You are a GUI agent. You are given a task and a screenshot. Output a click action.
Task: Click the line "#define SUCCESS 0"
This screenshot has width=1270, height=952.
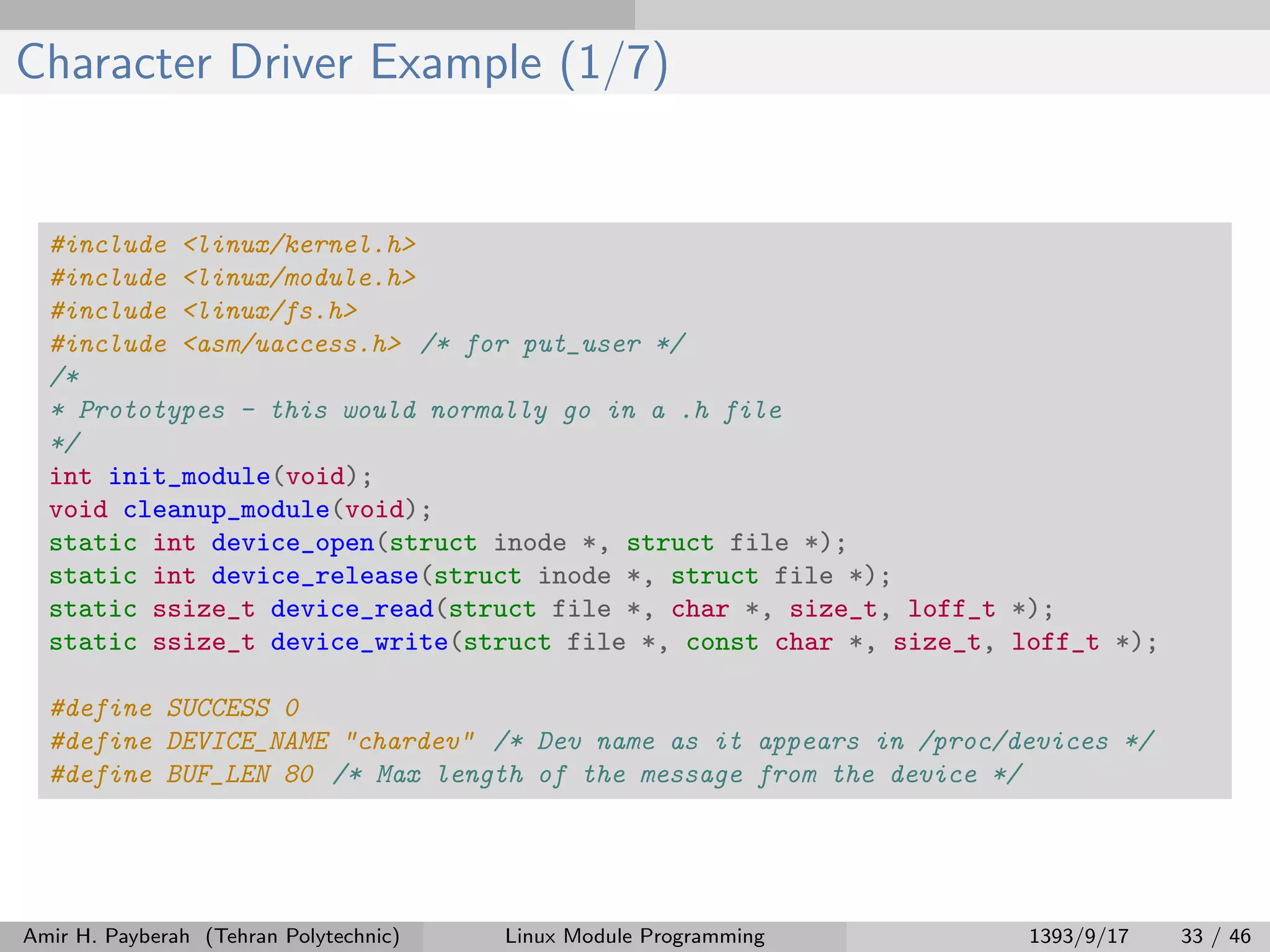[x=175, y=708]
